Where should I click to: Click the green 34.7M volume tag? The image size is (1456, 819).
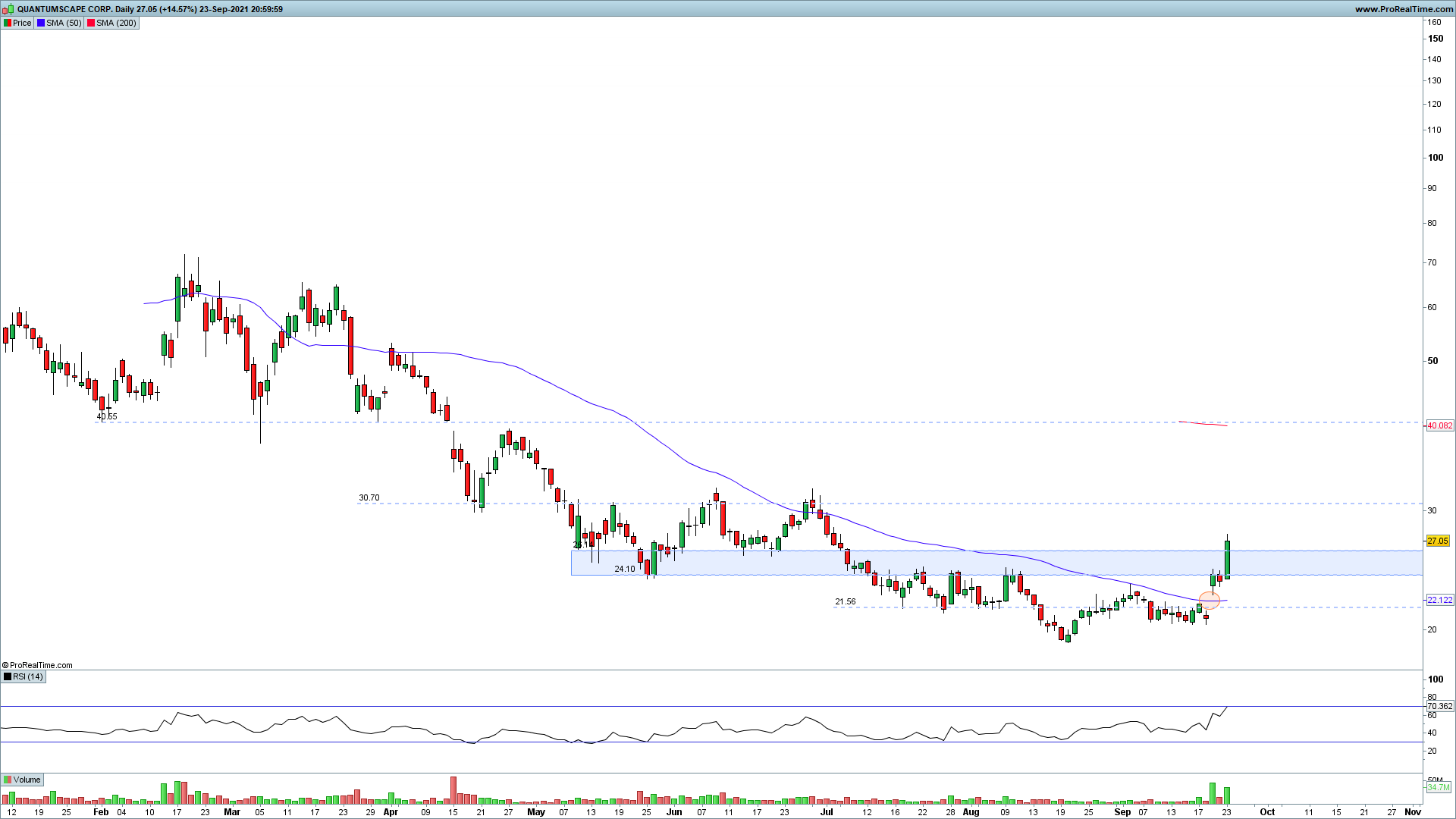pyautogui.click(x=1438, y=787)
